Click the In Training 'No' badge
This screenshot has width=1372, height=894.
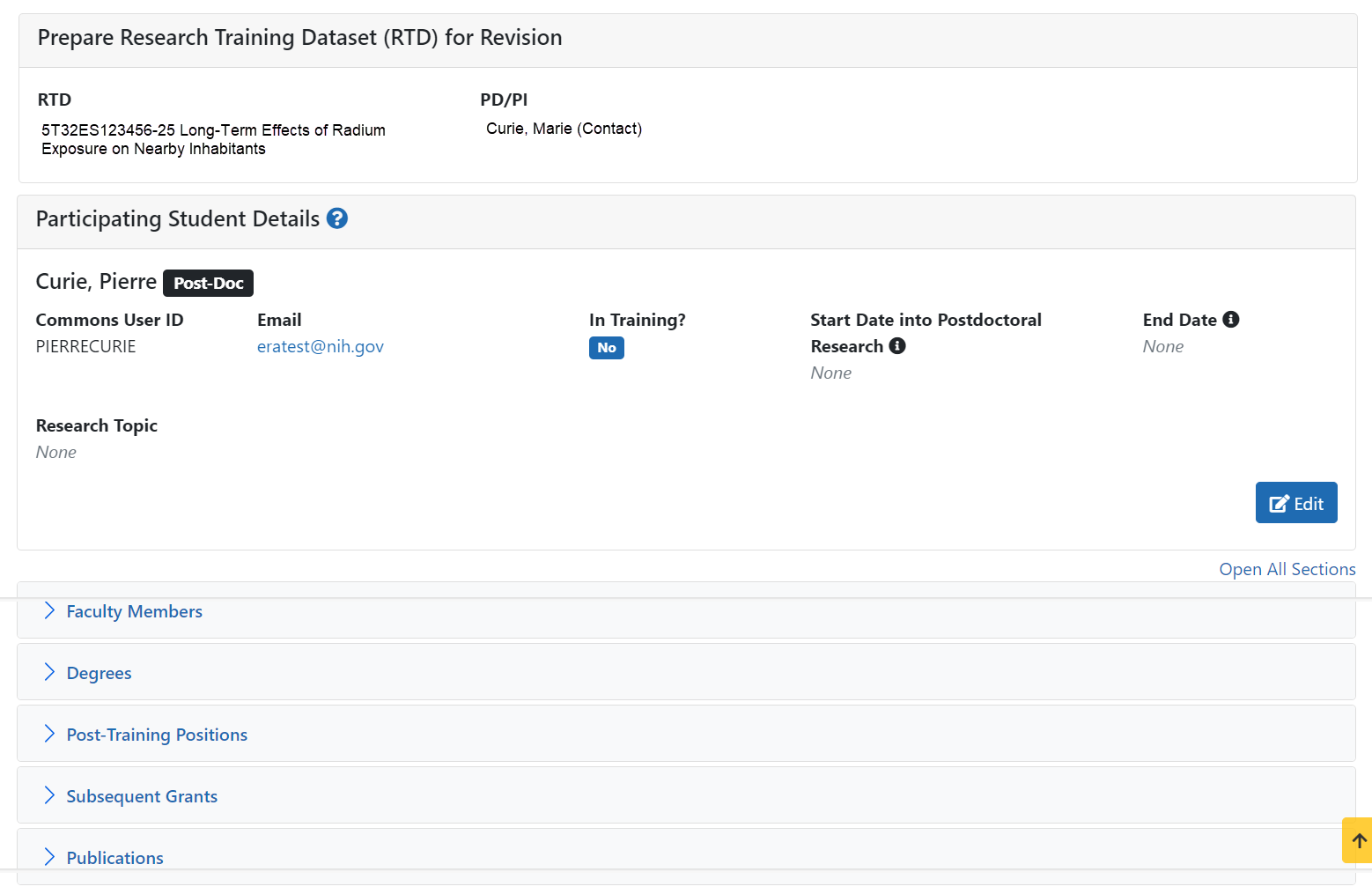click(607, 348)
